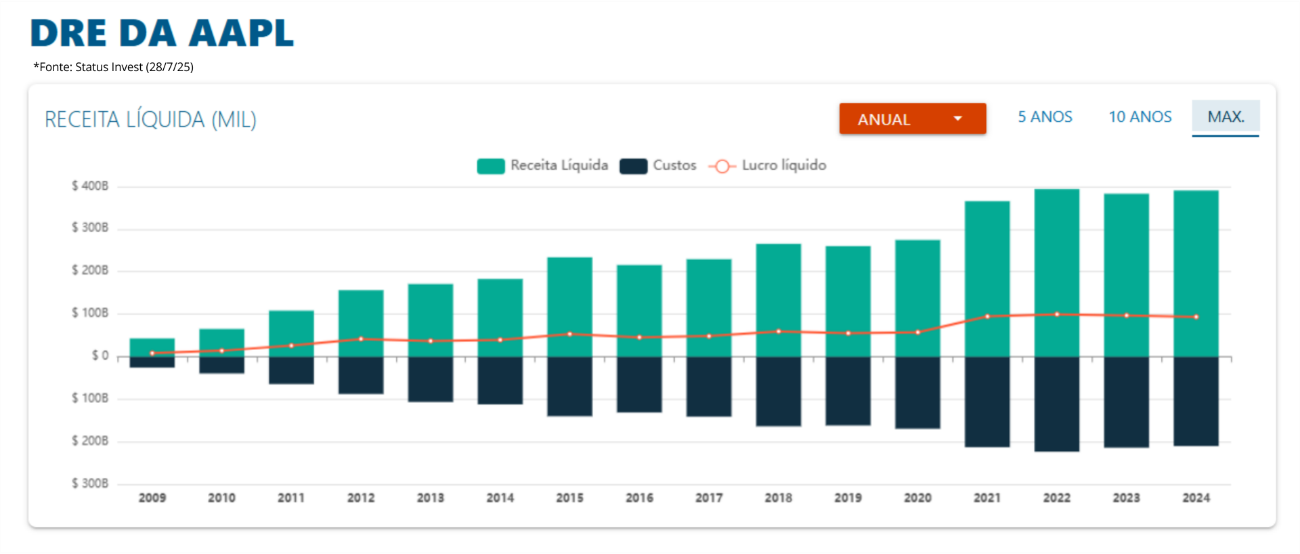Click the Lucro líquido data point for 2021
1300x554 pixels.
coord(987,316)
